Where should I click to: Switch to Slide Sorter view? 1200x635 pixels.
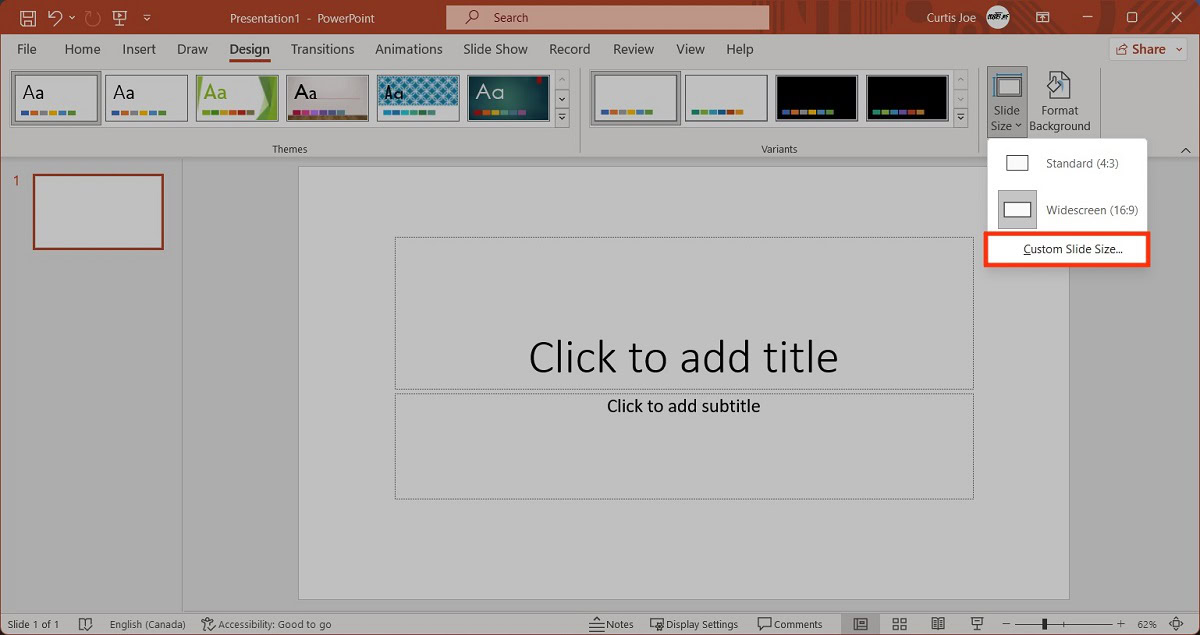pos(899,624)
